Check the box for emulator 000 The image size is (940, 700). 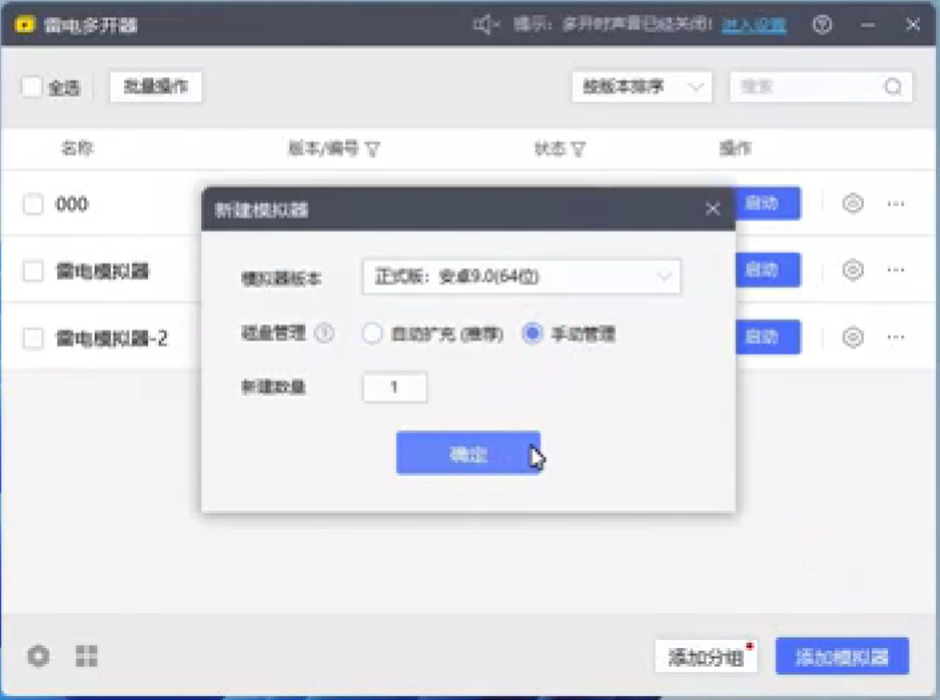pyautogui.click(x=32, y=204)
